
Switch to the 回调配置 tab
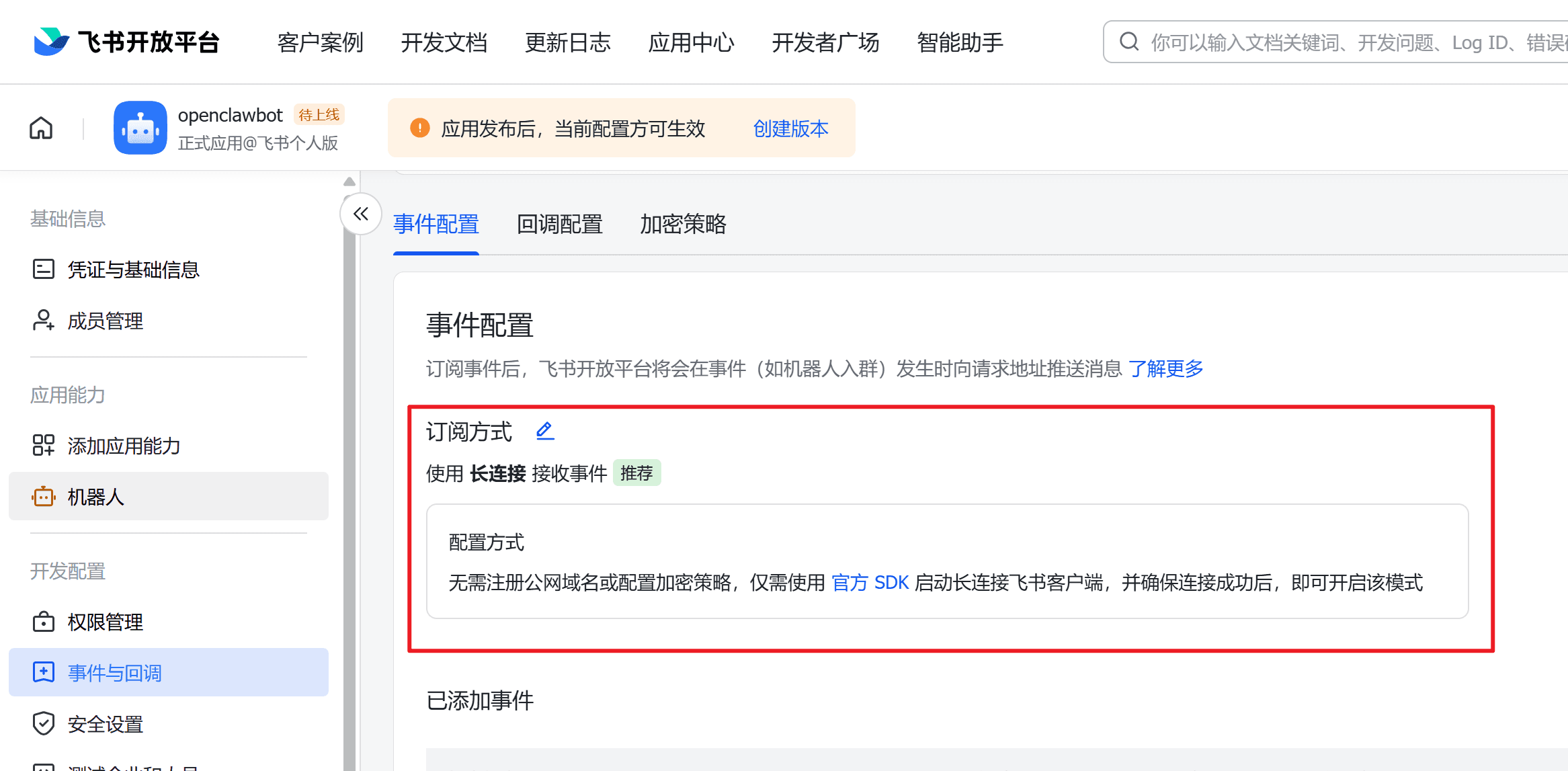559,224
